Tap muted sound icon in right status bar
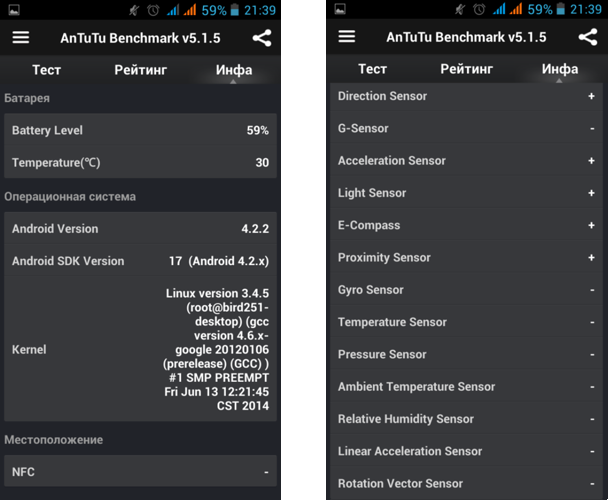The width and height of the screenshot is (608, 500). click(x=460, y=9)
